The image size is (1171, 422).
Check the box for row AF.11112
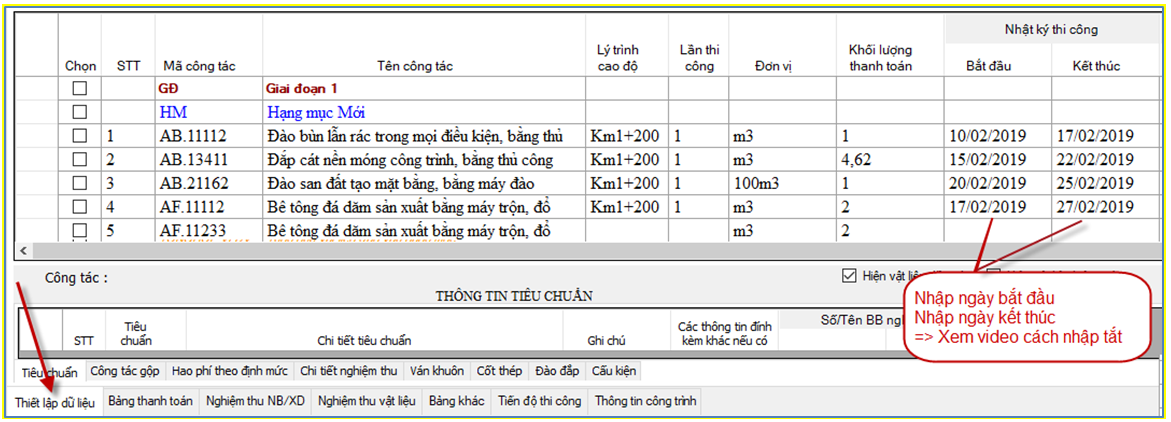79,208
